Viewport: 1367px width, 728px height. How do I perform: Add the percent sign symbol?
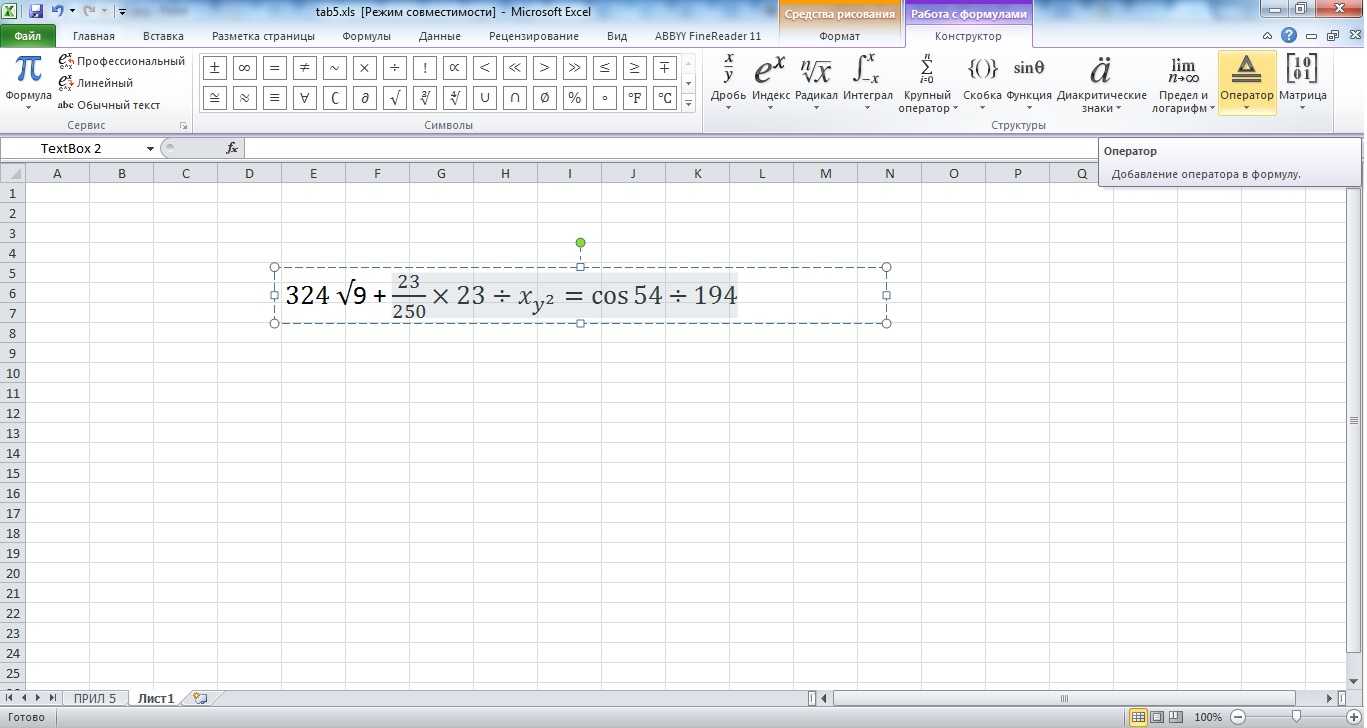[x=574, y=98]
